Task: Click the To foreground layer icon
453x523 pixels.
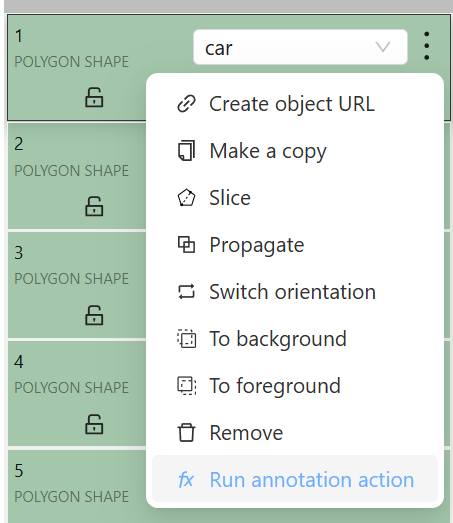Action: 186,386
